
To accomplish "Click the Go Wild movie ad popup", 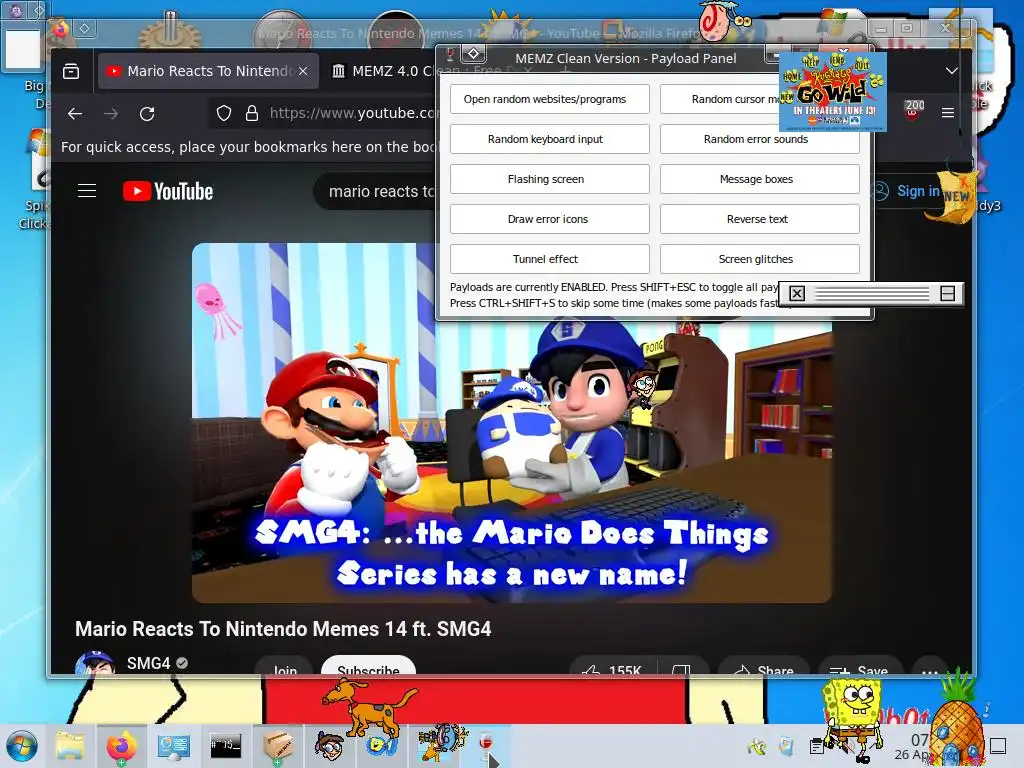I will 833,91.
